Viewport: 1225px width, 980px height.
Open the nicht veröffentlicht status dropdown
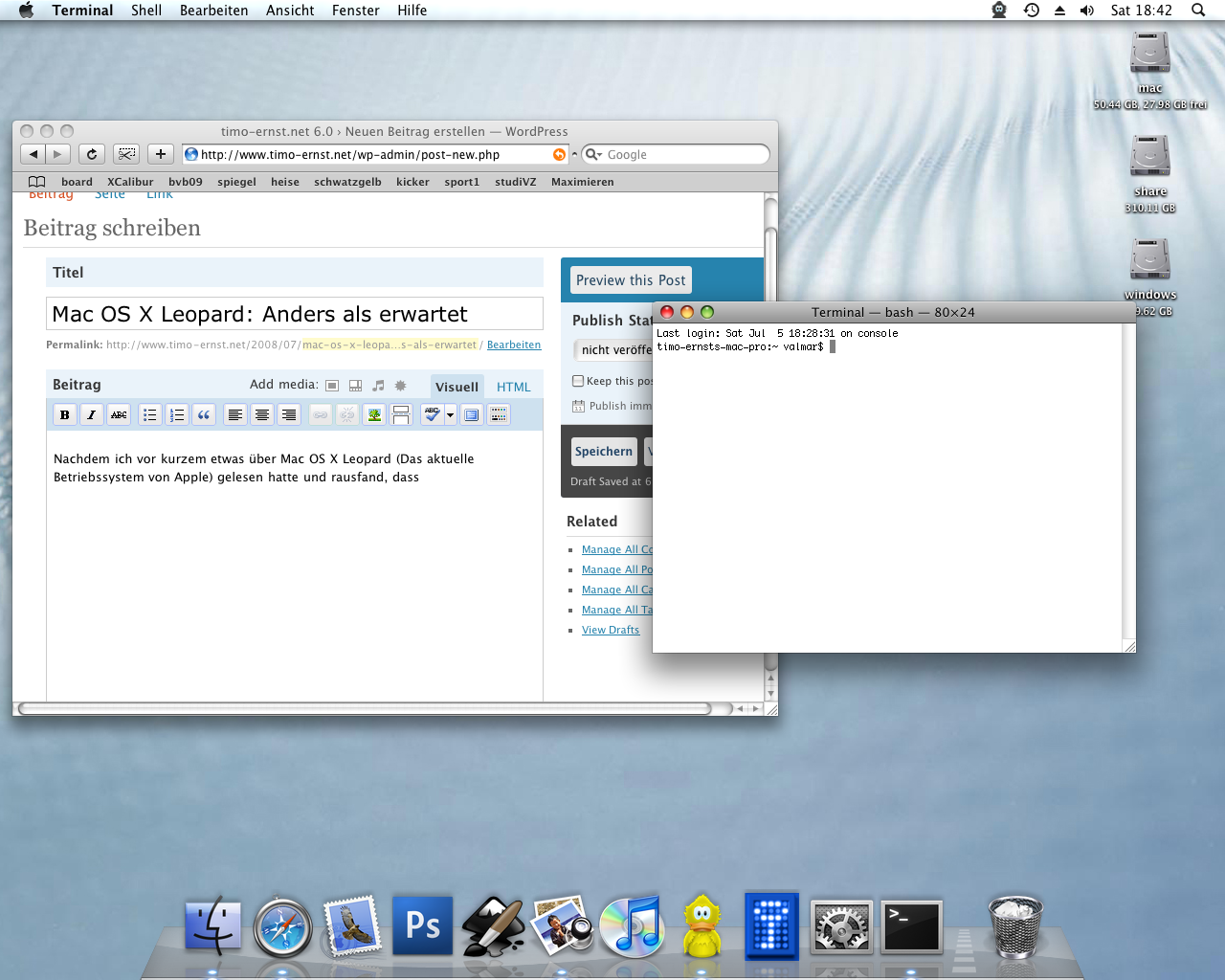613,350
